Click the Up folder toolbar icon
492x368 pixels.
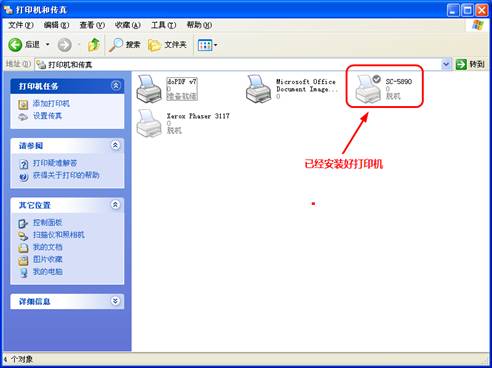click(94, 45)
